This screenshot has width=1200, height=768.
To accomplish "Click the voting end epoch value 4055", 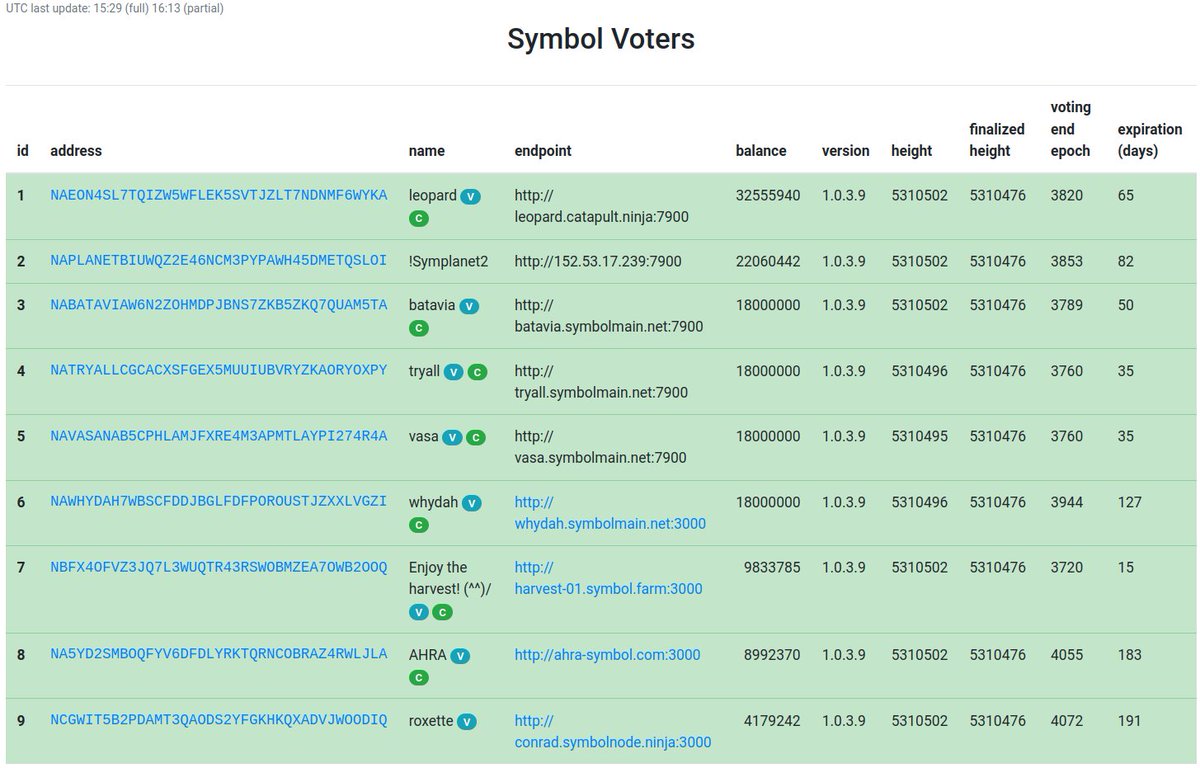I will 1067,655.
